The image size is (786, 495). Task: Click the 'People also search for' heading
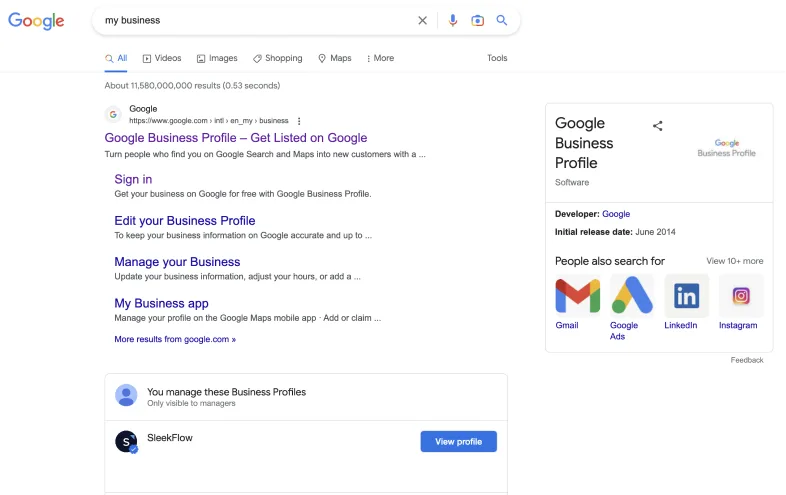[610, 261]
